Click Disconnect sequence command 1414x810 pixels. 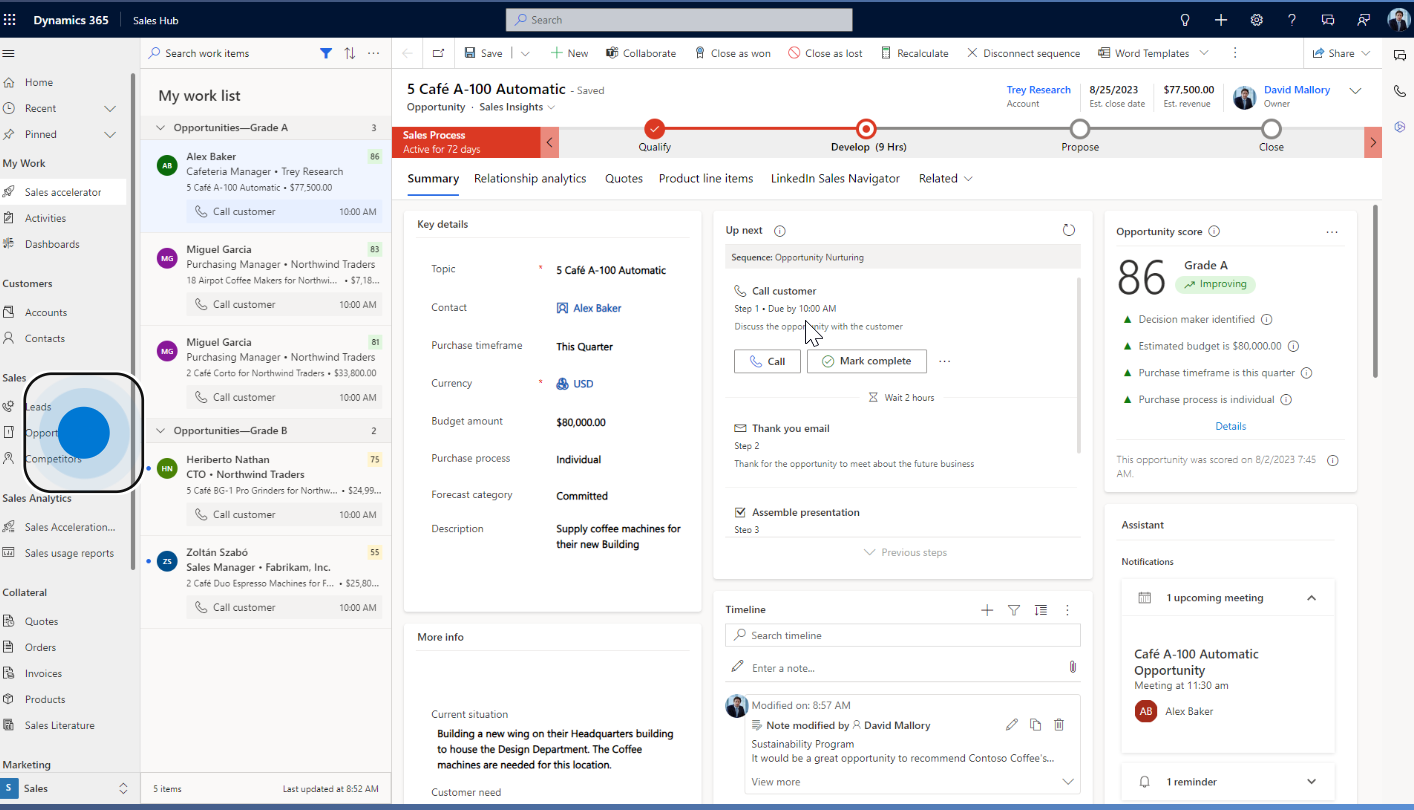coord(1023,53)
